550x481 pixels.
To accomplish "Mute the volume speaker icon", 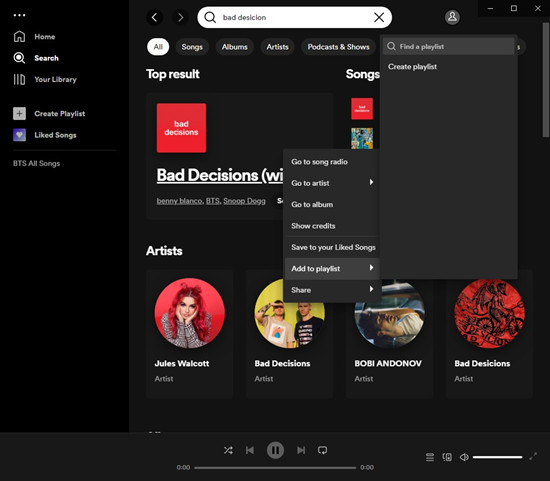I will (x=464, y=457).
